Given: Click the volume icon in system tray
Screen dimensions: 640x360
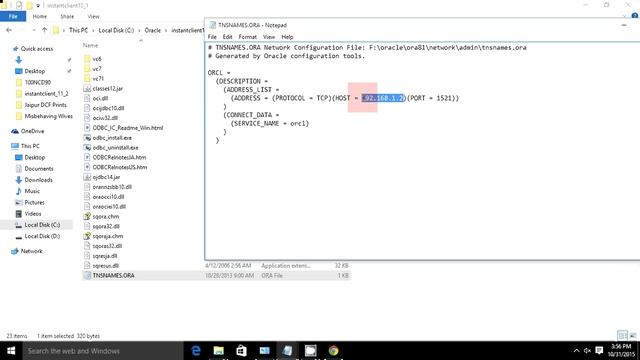Looking at the screenshot, I should click(587, 351).
